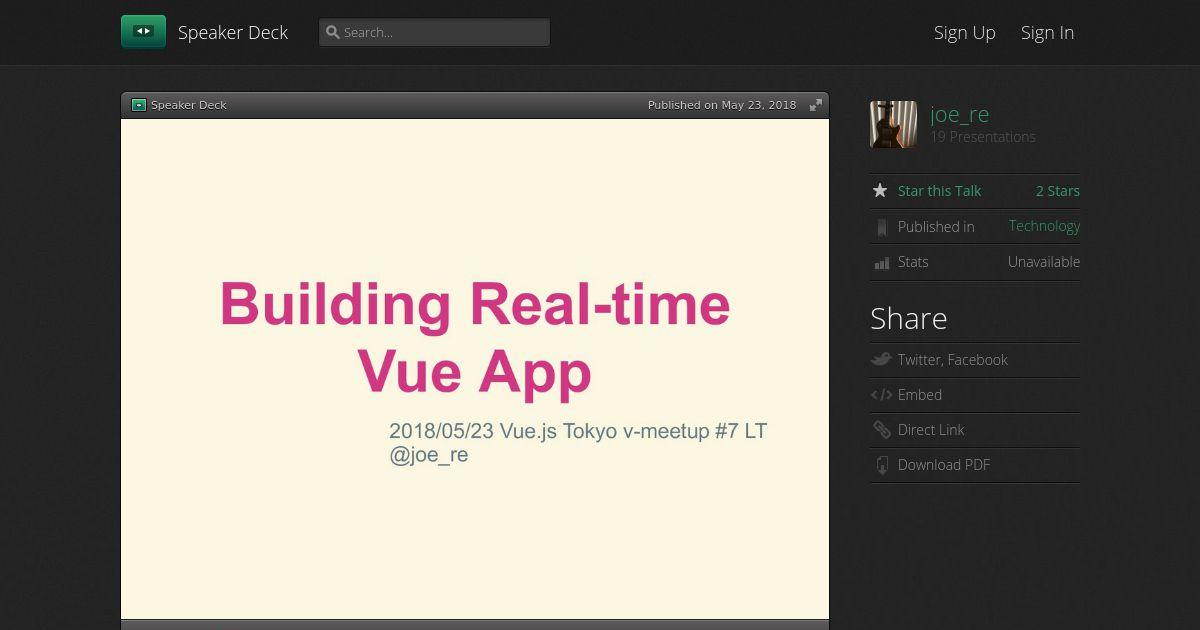Open the Direct Link option
This screenshot has width=1200, height=630.
(931, 430)
